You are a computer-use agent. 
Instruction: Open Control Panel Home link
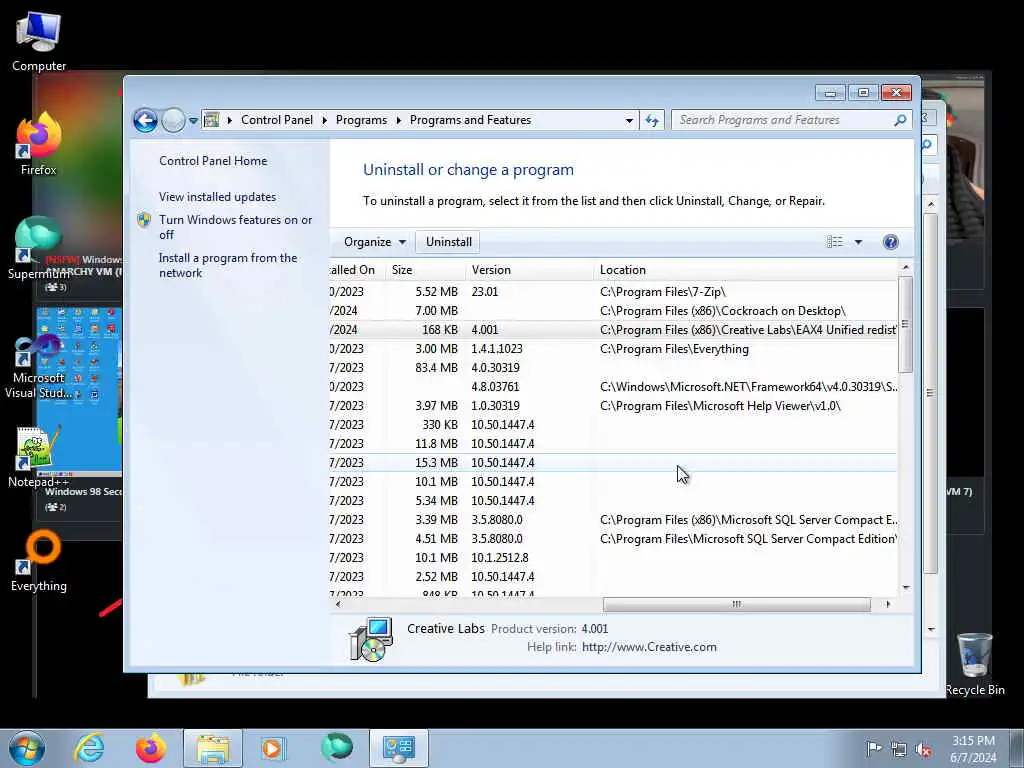pyautogui.click(x=213, y=161)
